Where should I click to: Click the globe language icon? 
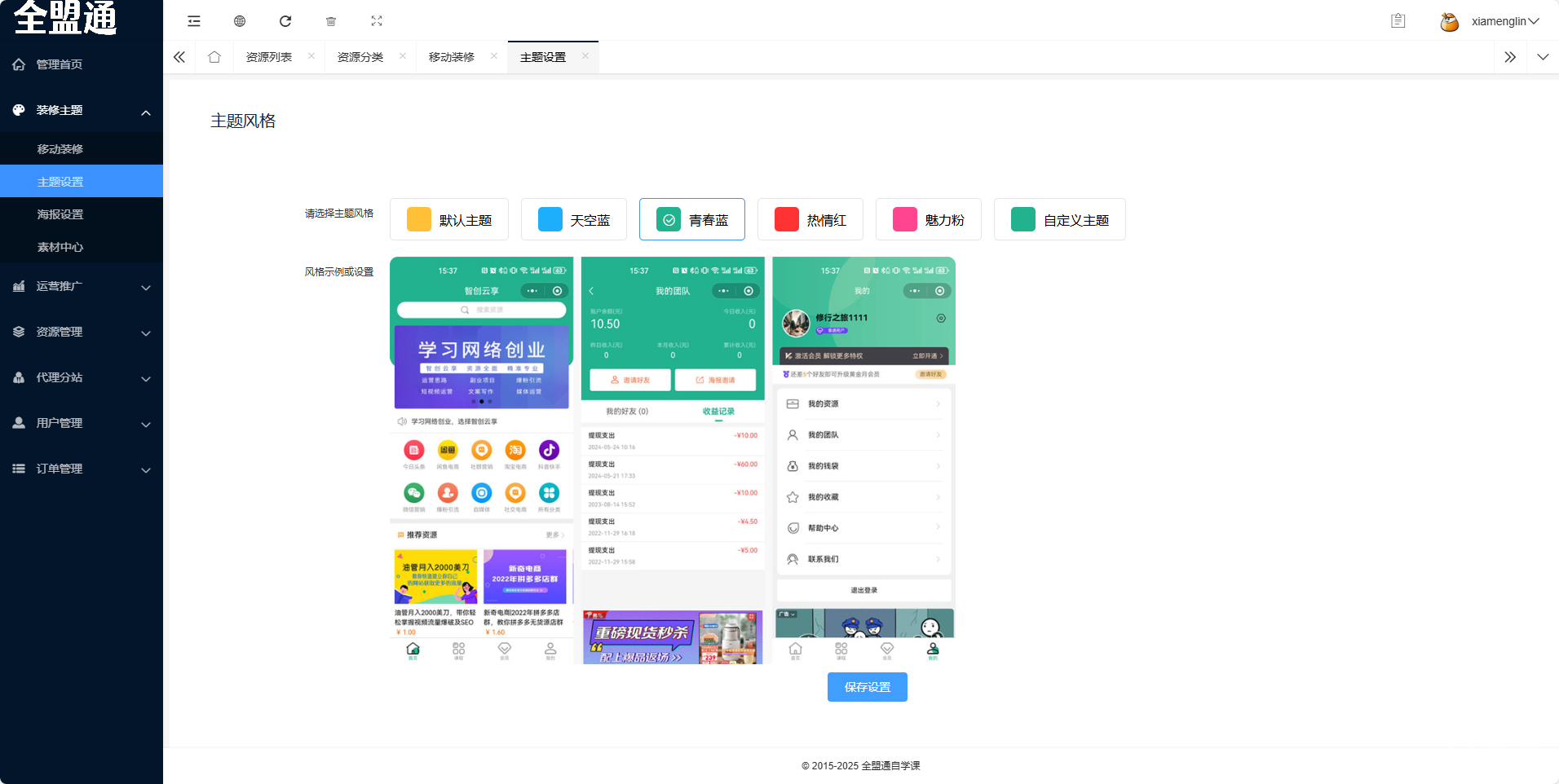click(240, 21)
